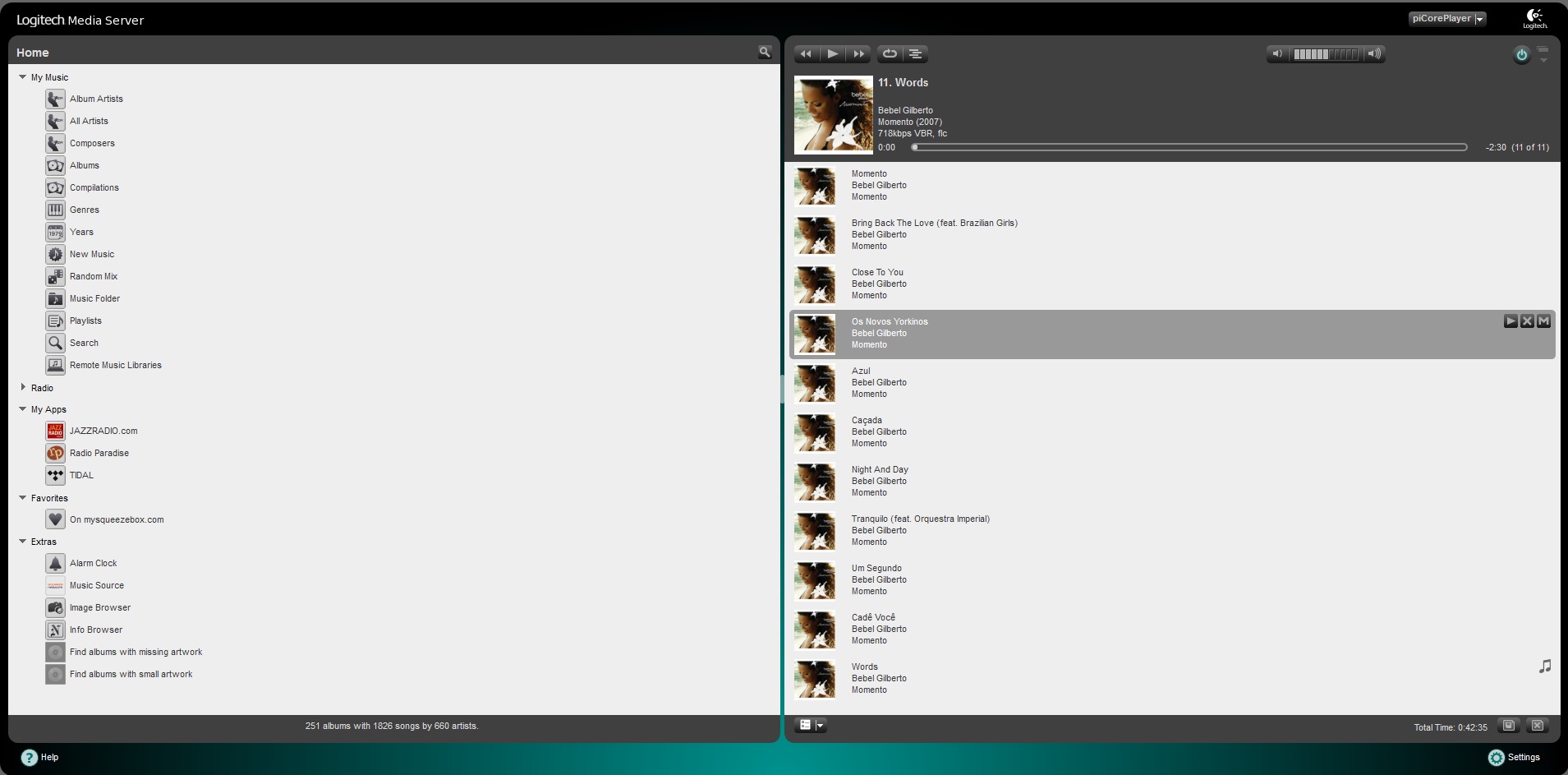
Task: Play the highlighted Os Novos Yorkinos track
Action: coord(1511,321)
